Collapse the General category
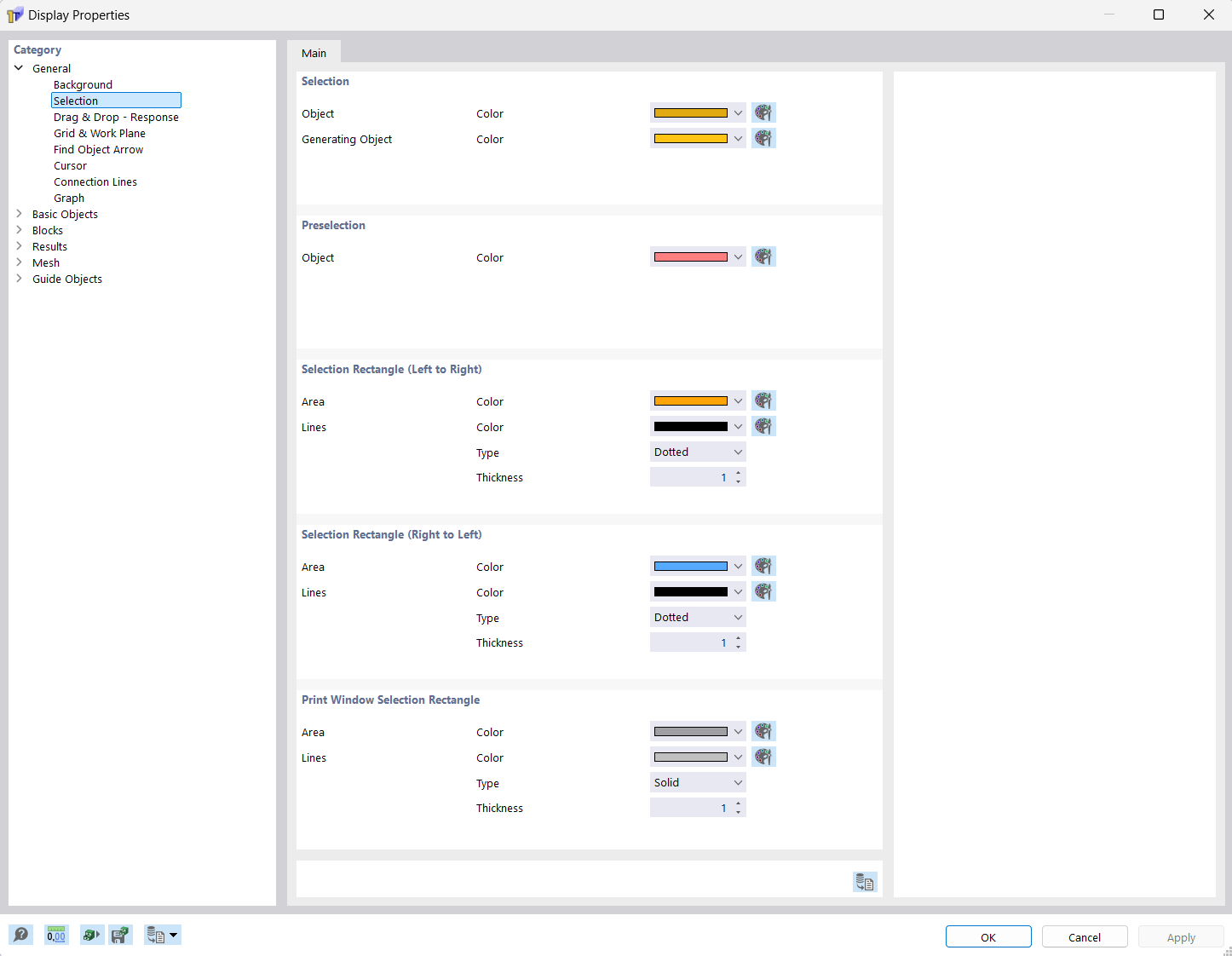The width and height of the screenshot is (1232, 956). click(19, 68)
